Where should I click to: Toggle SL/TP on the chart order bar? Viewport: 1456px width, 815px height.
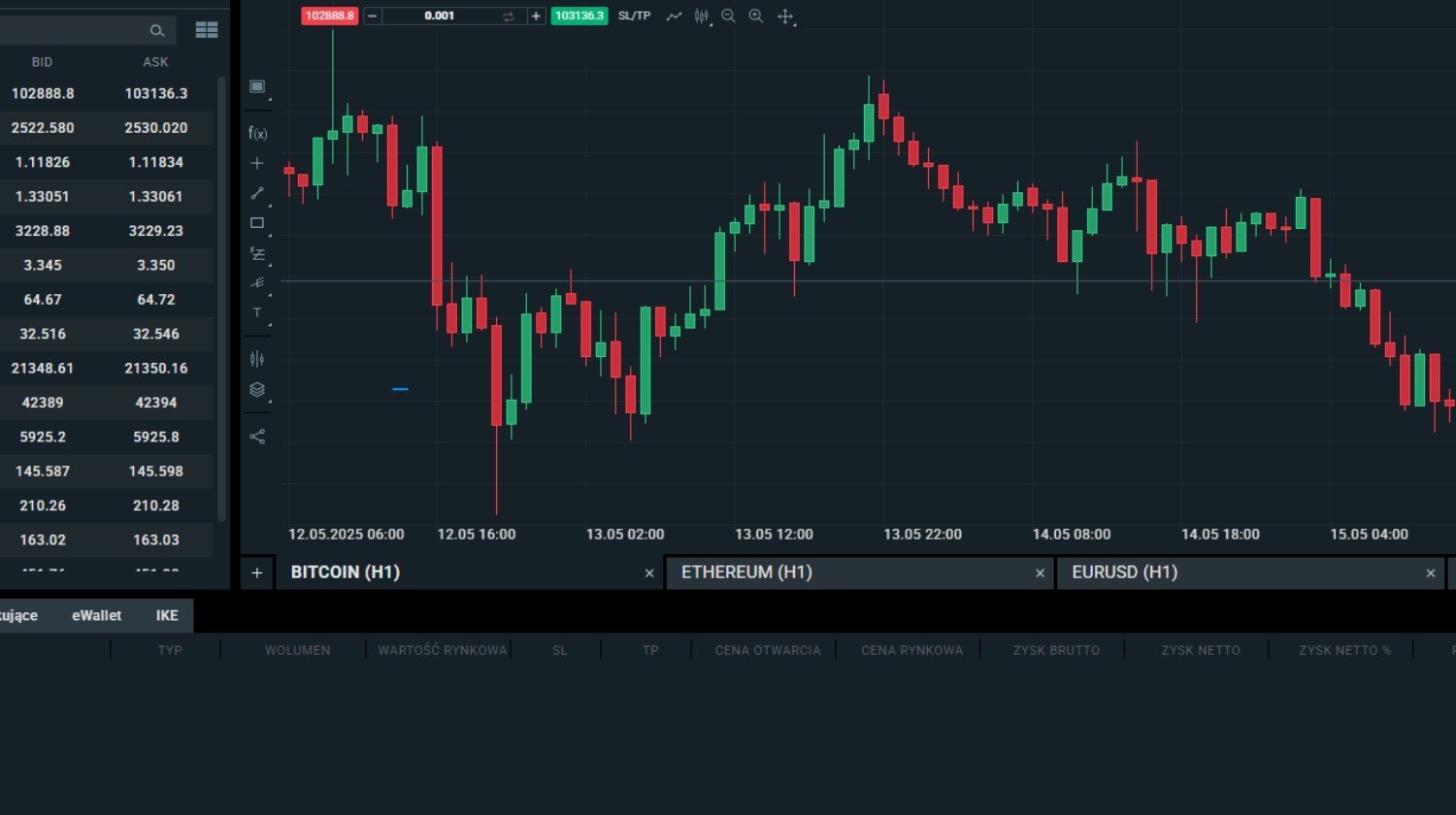click(x=634, y=16)
